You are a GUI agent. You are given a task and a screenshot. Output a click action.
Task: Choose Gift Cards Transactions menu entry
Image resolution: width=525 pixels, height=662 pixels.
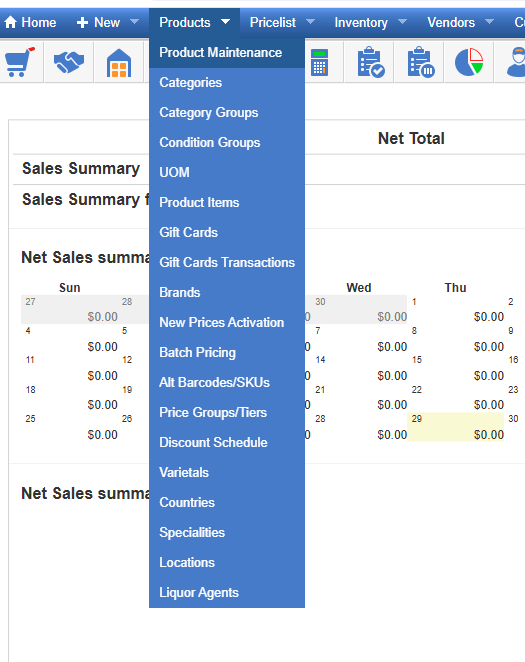click(x=227, y=263)
